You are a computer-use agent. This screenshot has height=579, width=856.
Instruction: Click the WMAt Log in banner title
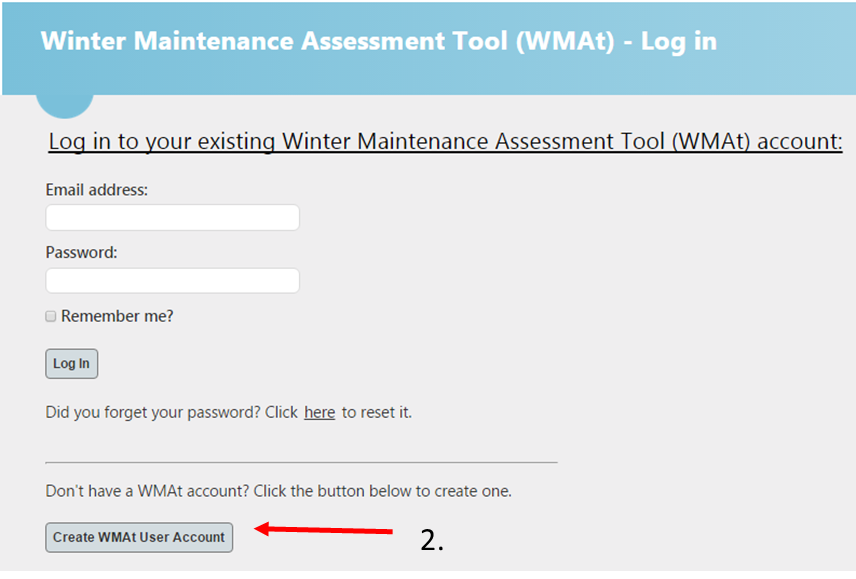coord(378,42)
